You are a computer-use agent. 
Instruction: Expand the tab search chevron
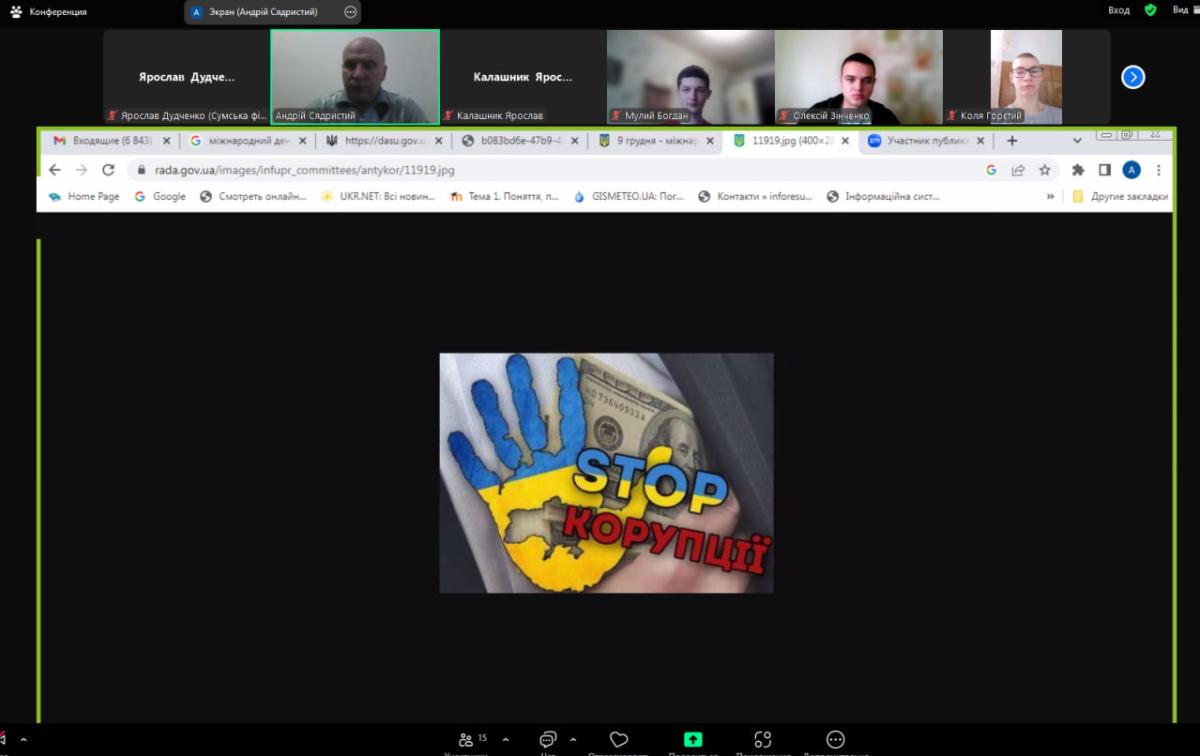pyautogui.click(x=1077, y=141)
